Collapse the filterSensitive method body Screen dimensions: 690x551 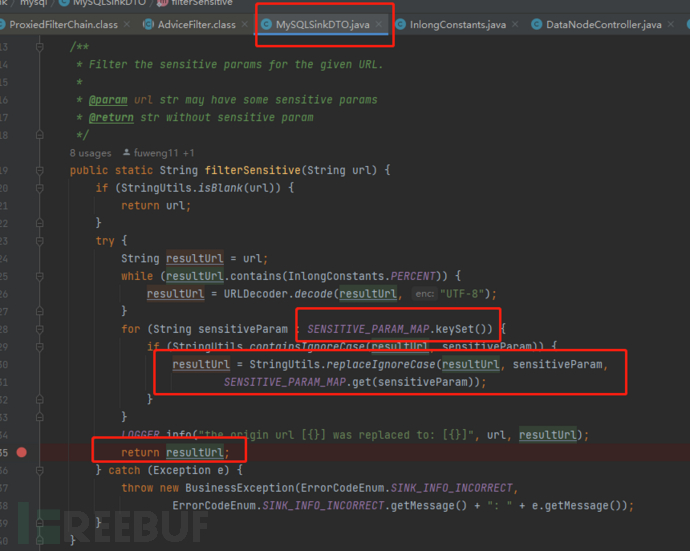point(40,170)
